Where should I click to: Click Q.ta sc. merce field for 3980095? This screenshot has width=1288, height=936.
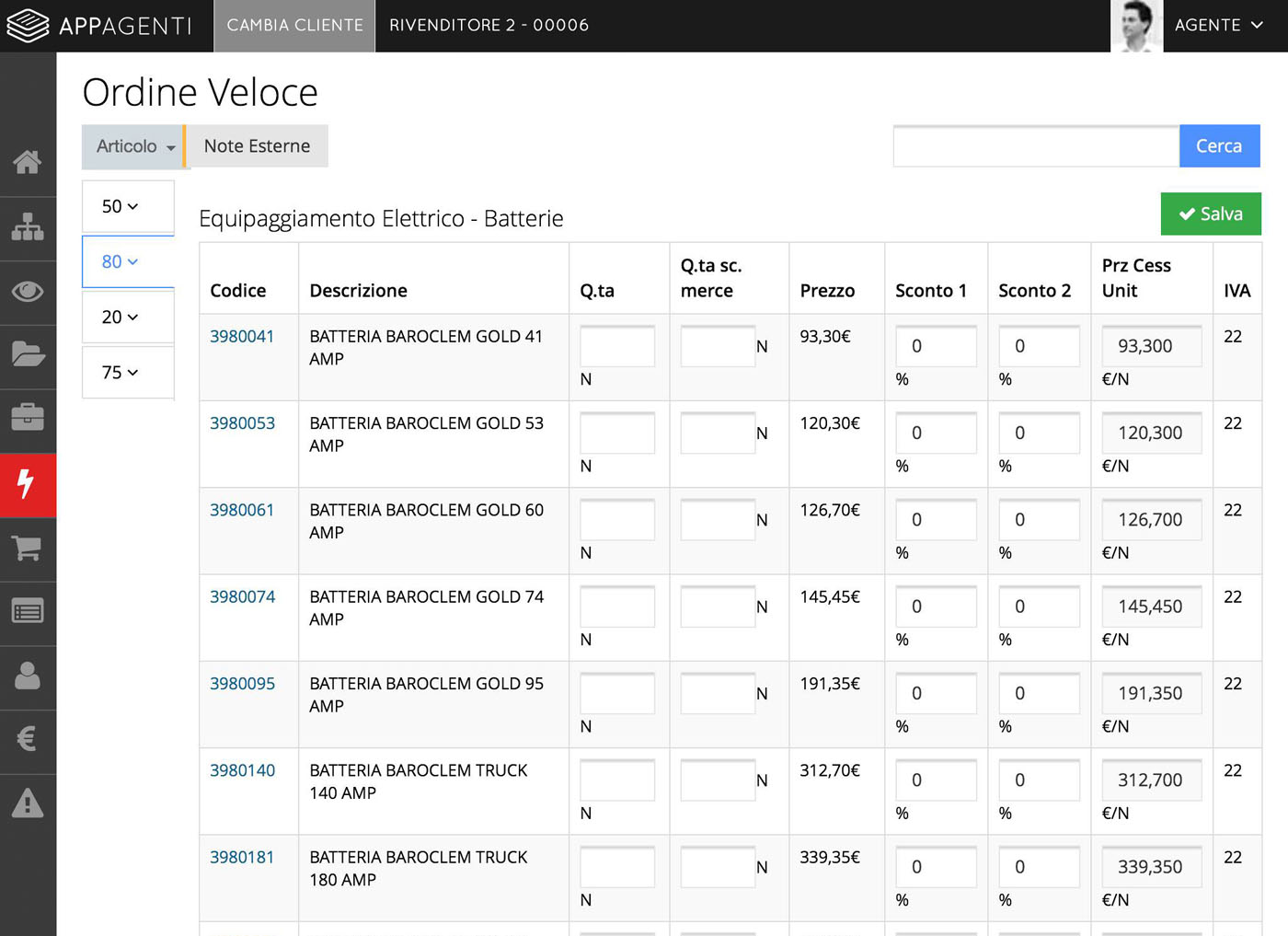(718, 693)
